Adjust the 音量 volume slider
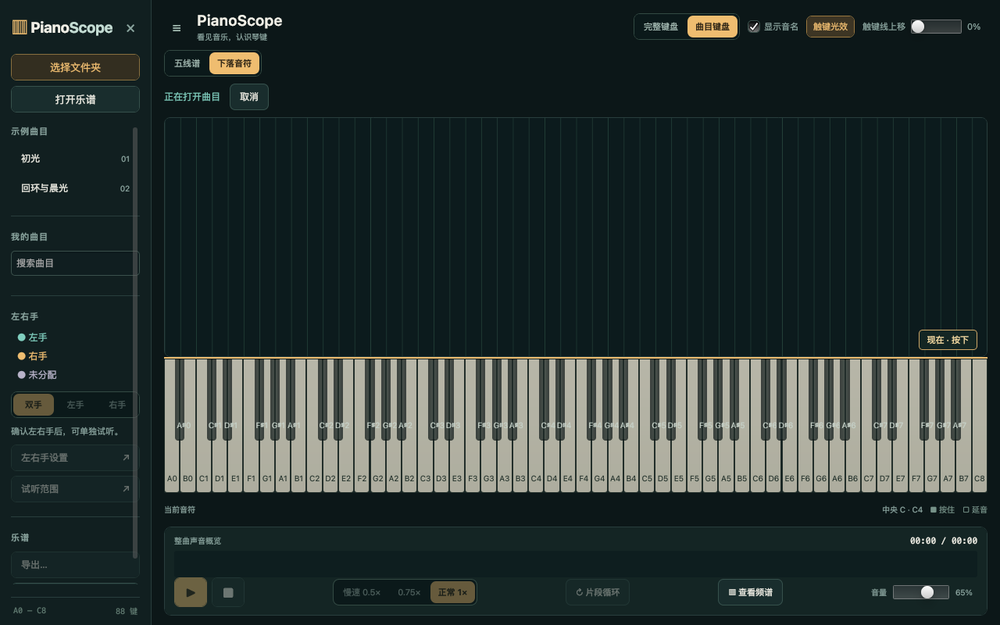 921,592
